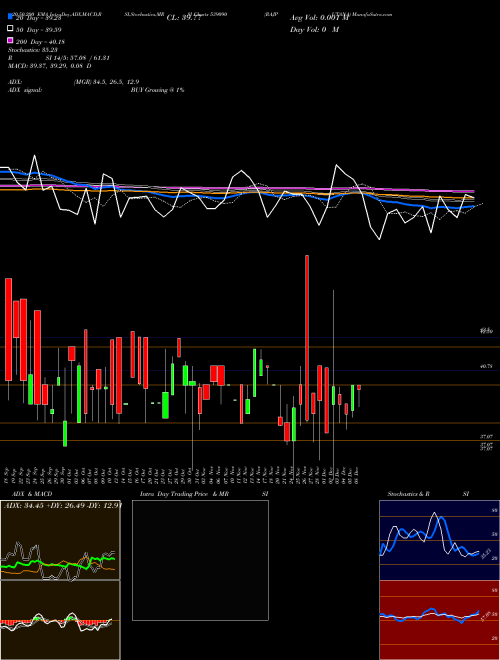
Task: Click the 'Day Vol: 0 M' text
Action: pyautogui.click(x=314, y=29)
